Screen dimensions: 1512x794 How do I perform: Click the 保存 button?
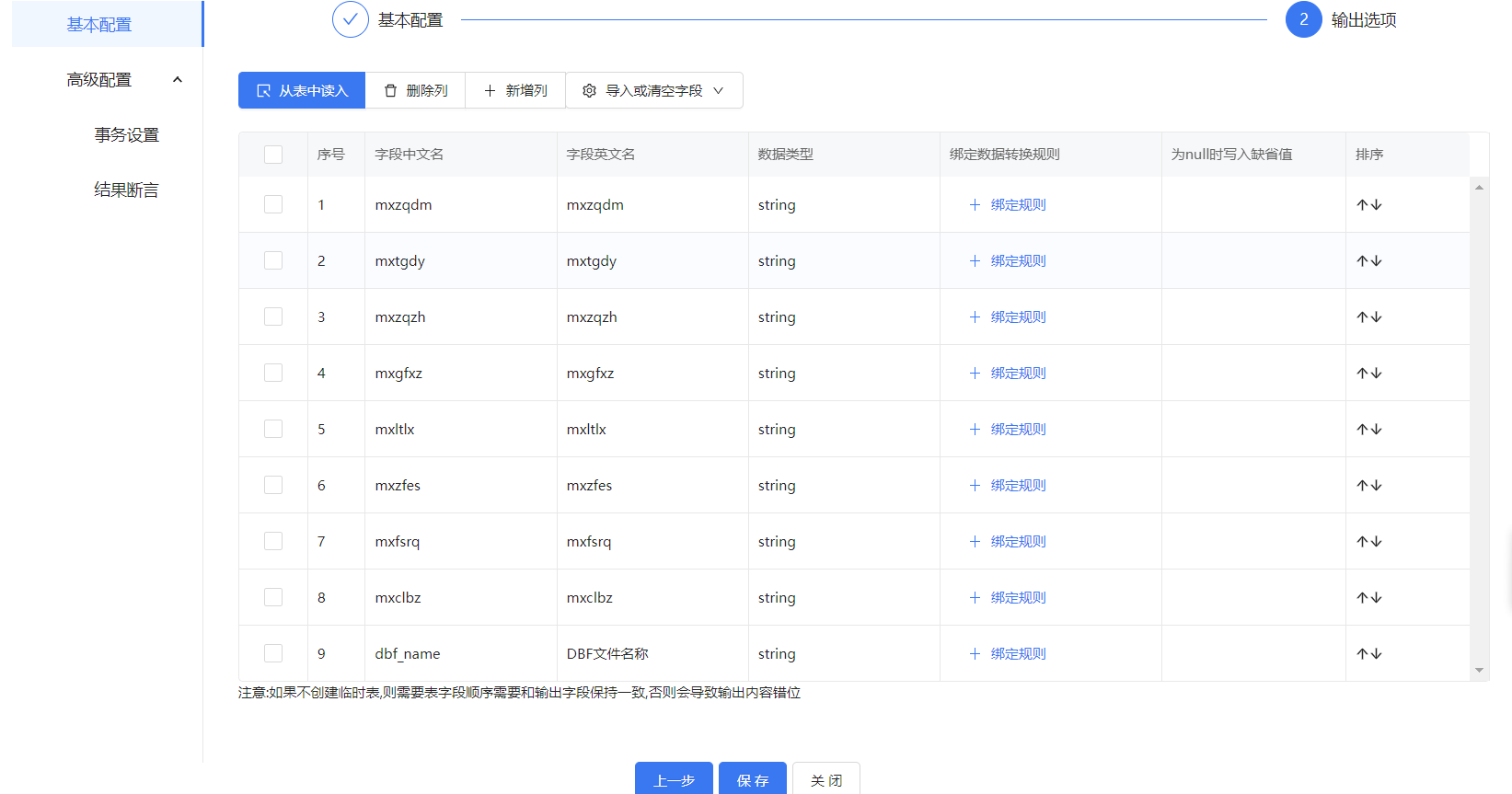coord(752,779)
